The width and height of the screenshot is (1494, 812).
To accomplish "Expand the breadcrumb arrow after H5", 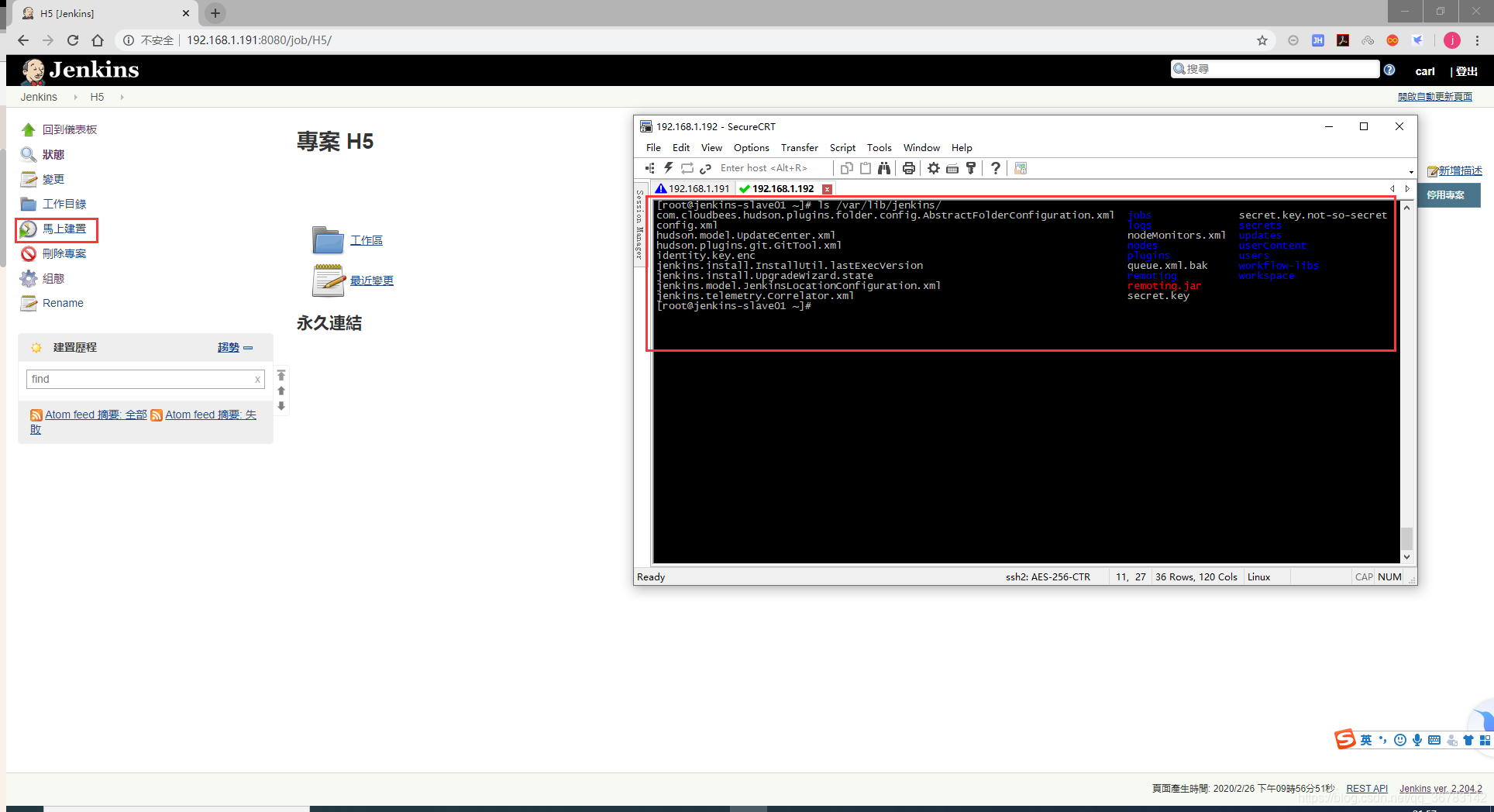I will pyautogui.click(x=122, y=98).
